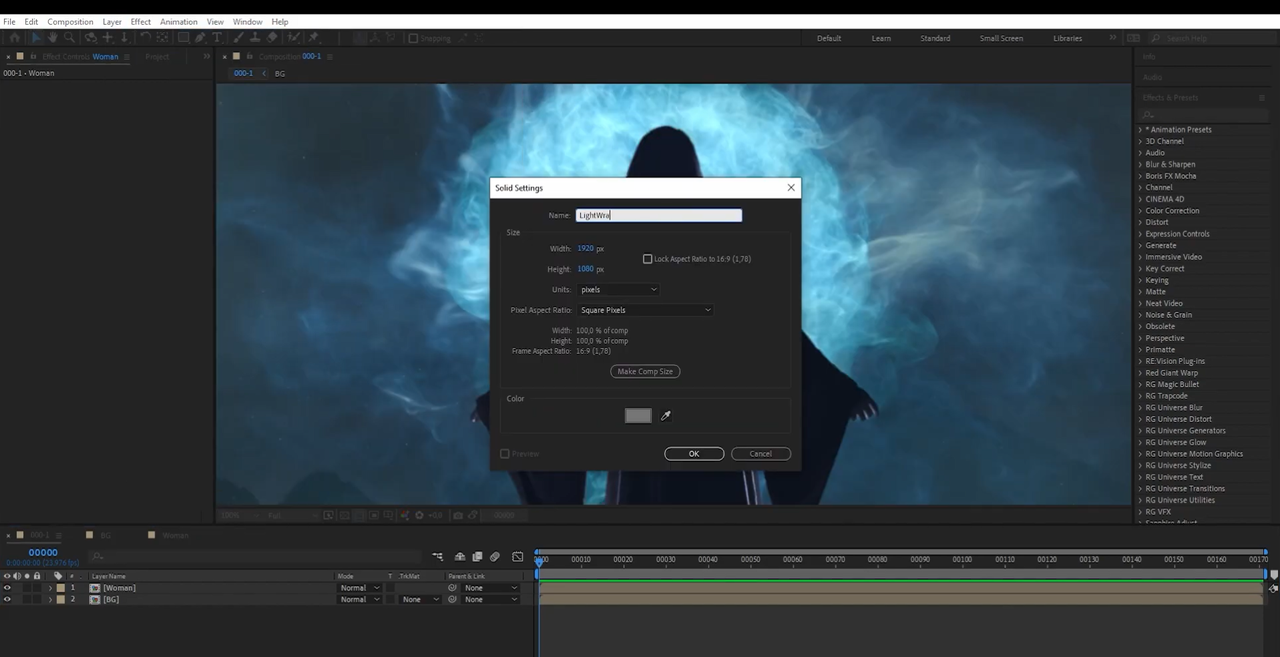Select the Eraser tool
The image size is (1280, 657).
[271, 38]
